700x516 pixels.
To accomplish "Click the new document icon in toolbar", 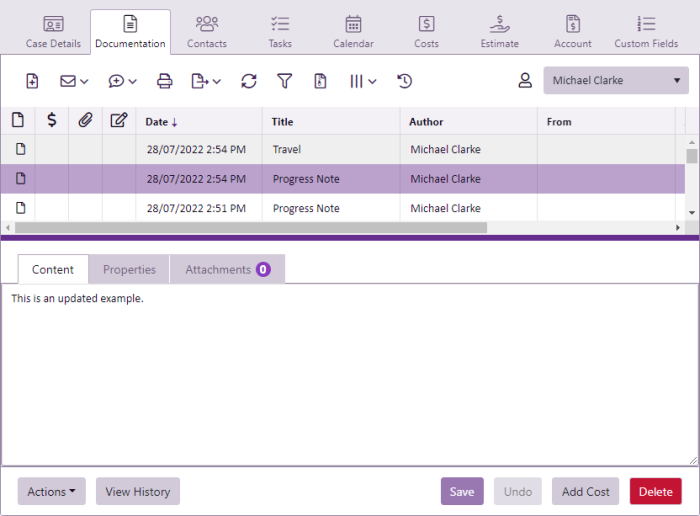I will [x=32, y=81].
